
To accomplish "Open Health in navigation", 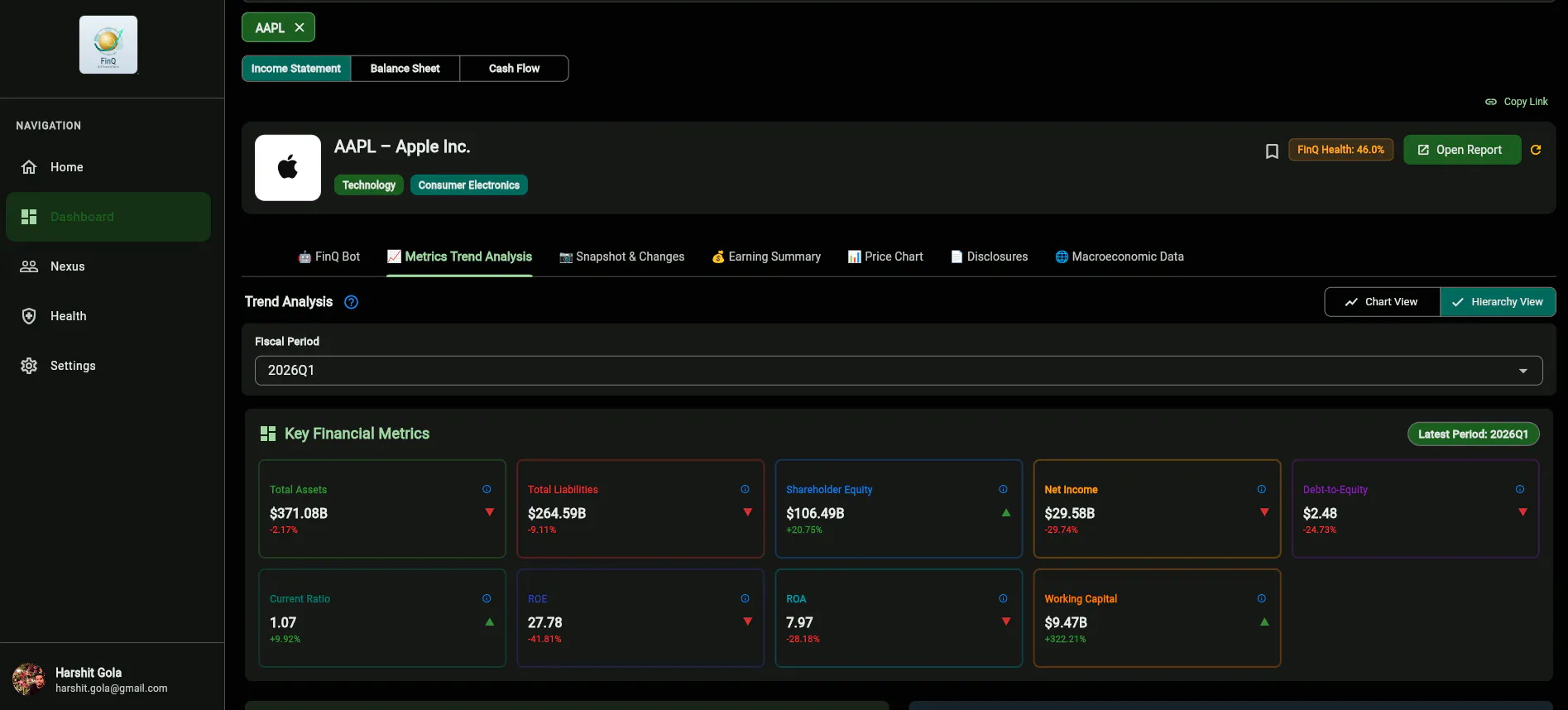I will [x=108, y=316].
